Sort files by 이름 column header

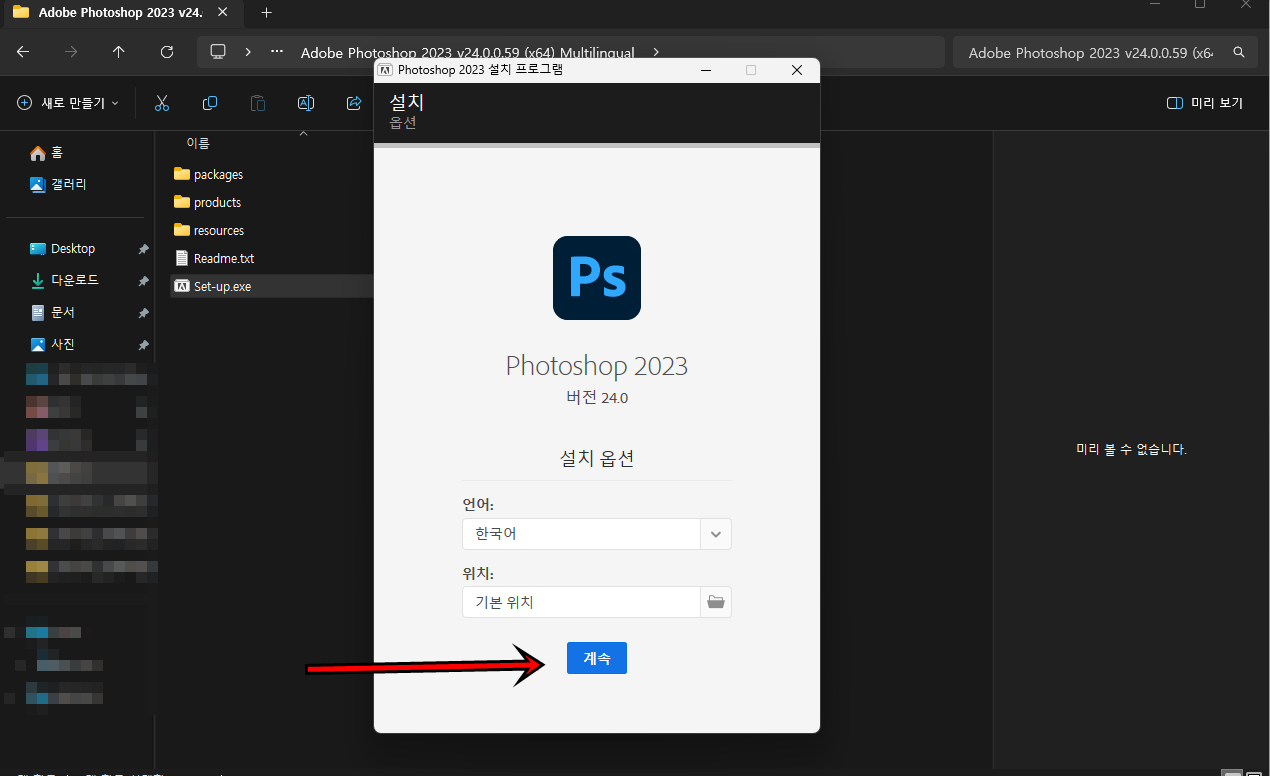[198, 144]
